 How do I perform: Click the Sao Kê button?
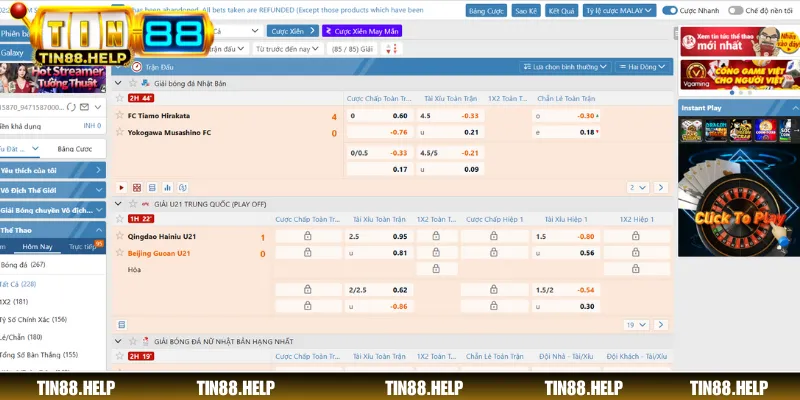pyautogui.click(x=526, y=11)
